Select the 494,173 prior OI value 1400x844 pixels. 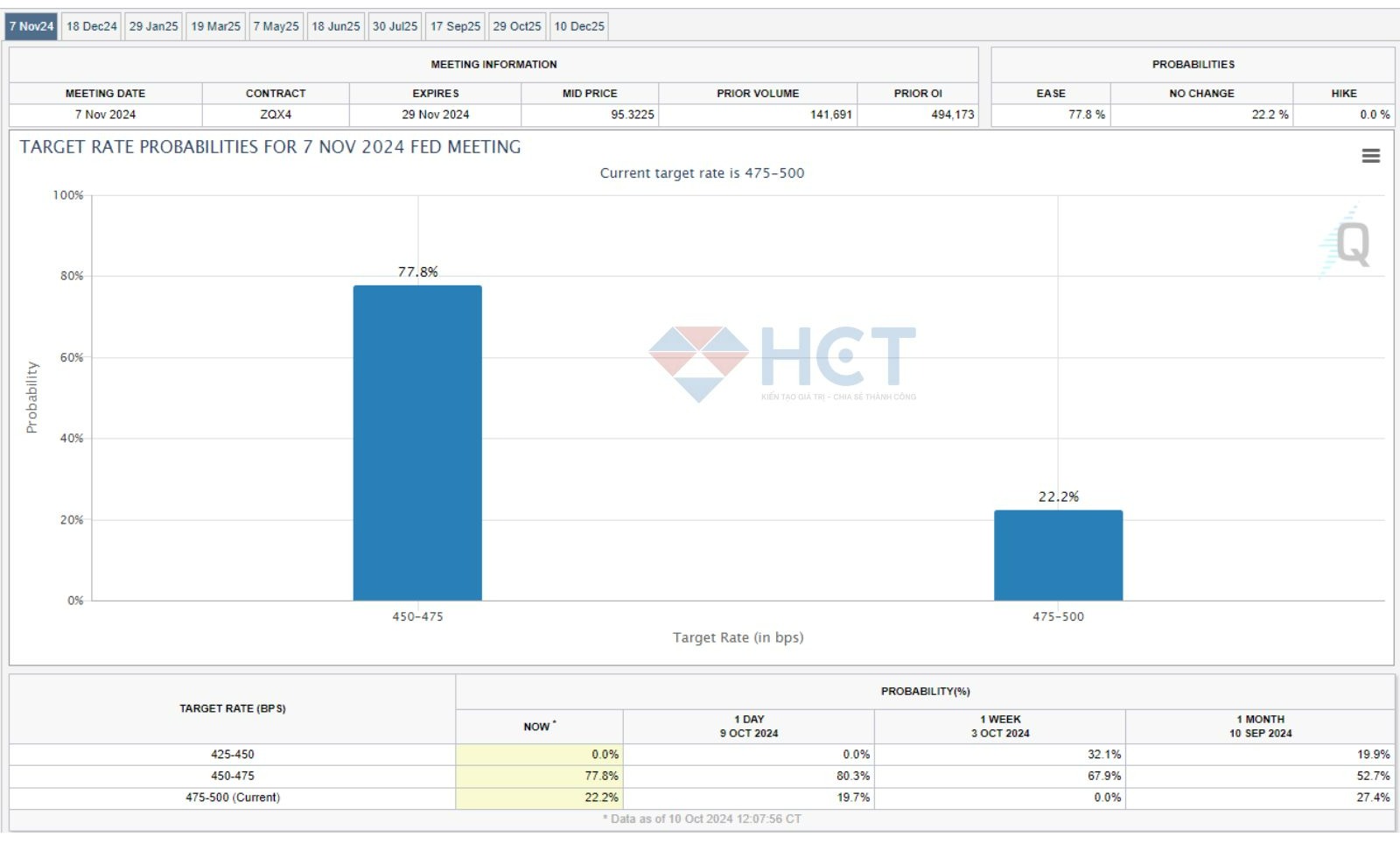point(952,115)
